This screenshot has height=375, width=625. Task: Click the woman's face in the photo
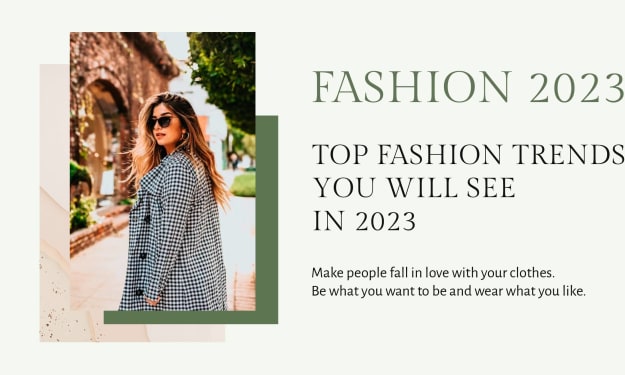[164, 126]
